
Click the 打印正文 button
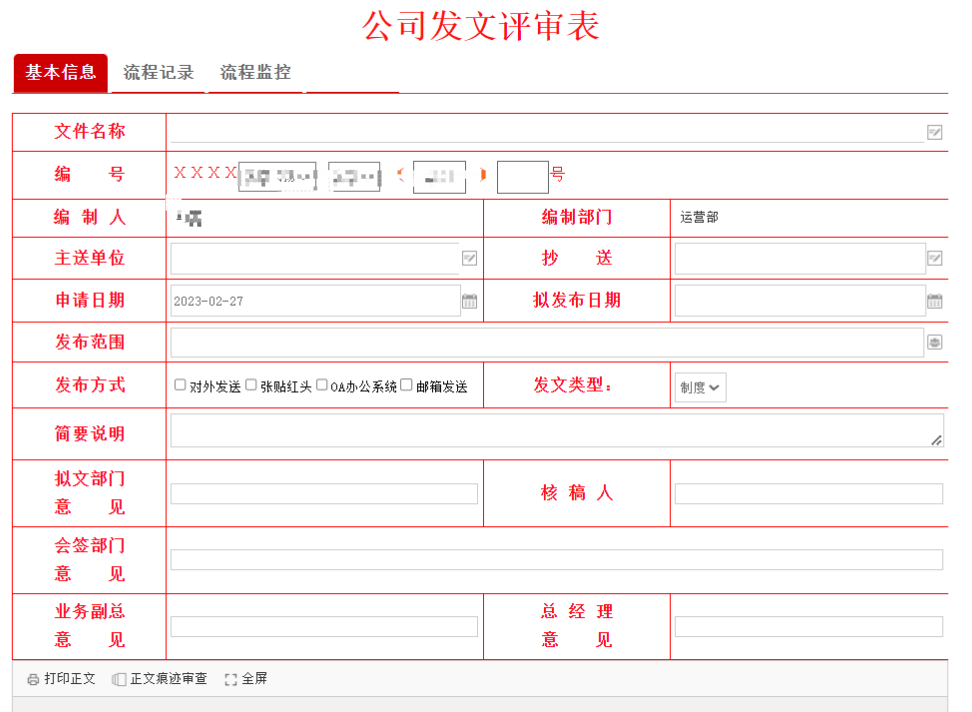61,679
